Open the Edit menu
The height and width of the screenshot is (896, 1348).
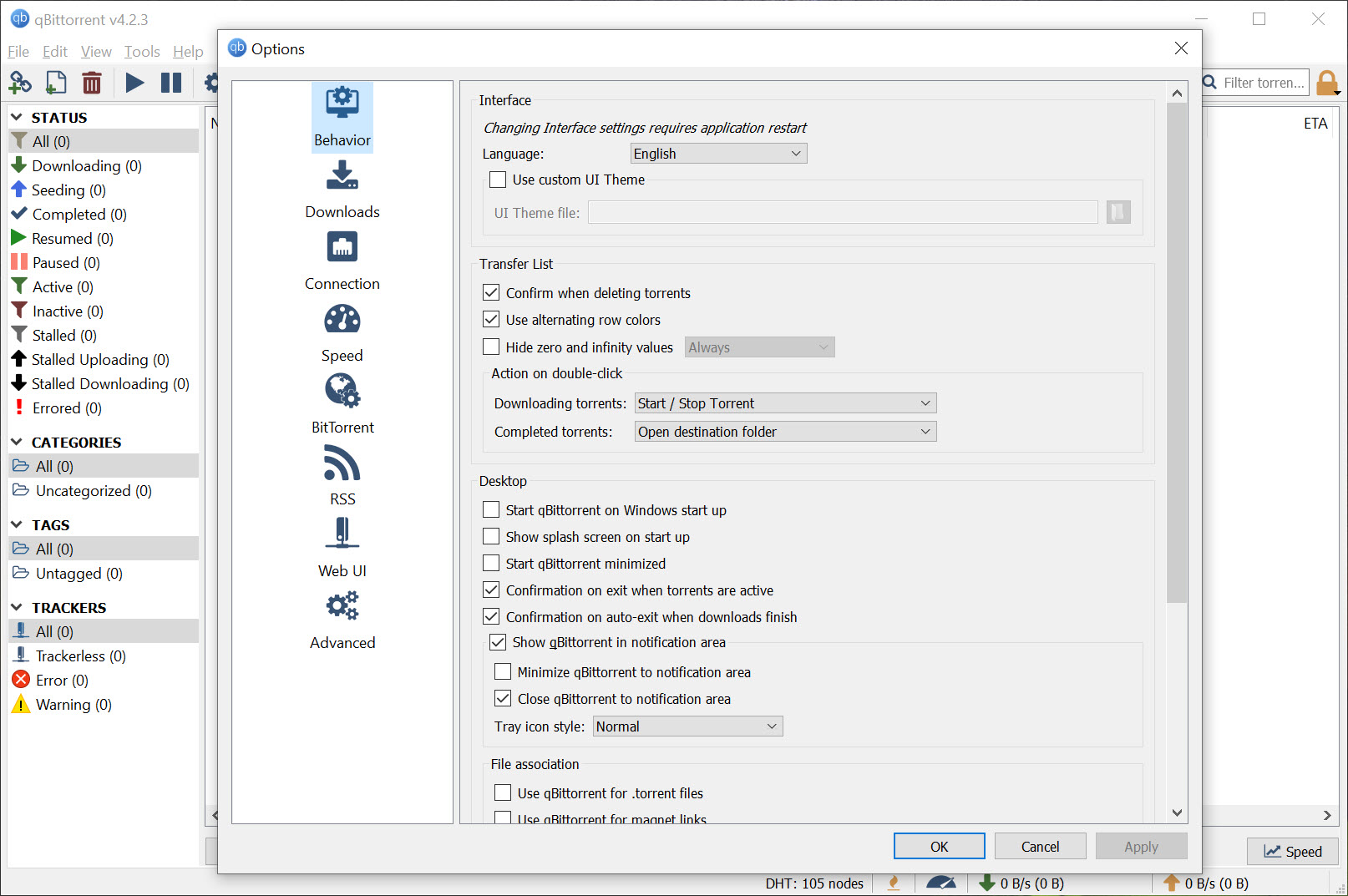pyautogui.click(x=55, y=52)
